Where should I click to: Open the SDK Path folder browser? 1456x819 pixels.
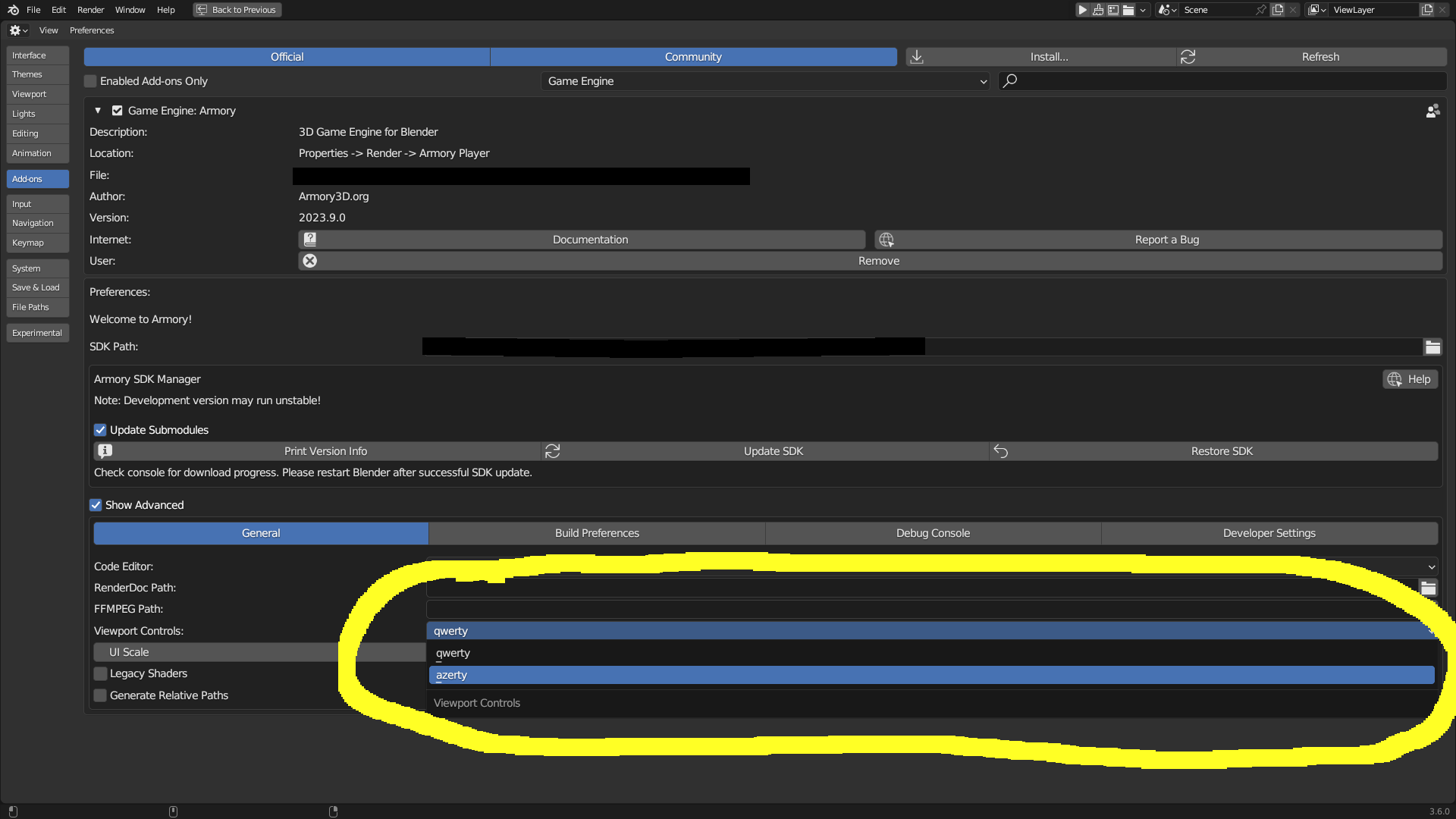1432,347
